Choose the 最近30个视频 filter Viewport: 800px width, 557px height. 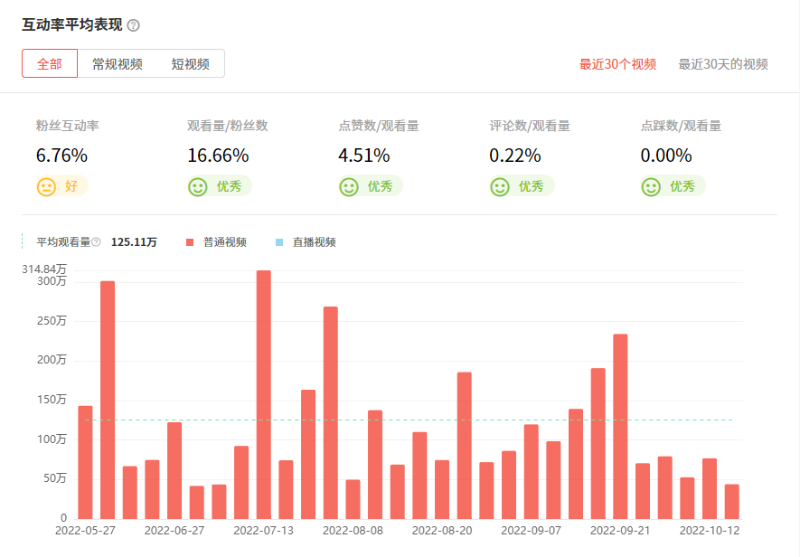click(617, 64)
